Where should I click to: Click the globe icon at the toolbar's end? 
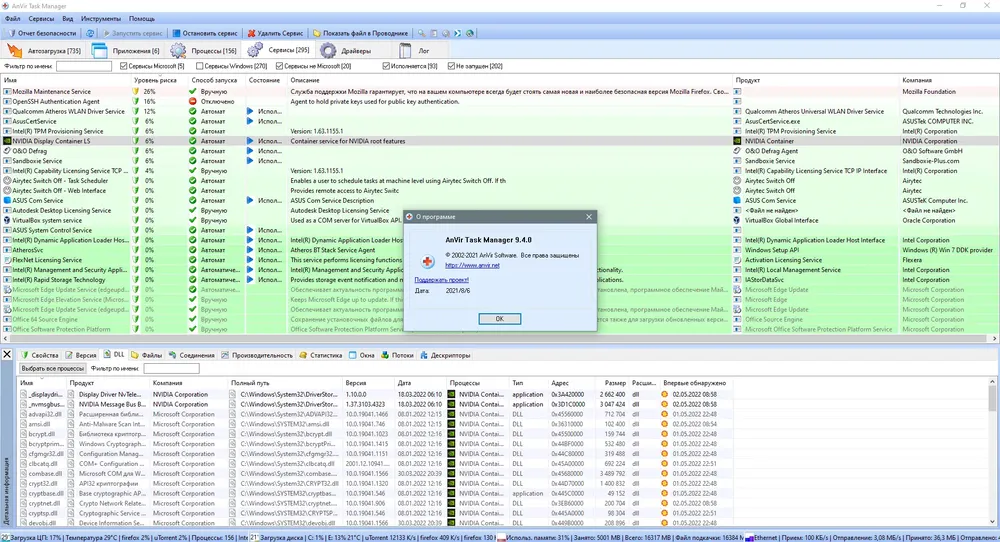470,33
